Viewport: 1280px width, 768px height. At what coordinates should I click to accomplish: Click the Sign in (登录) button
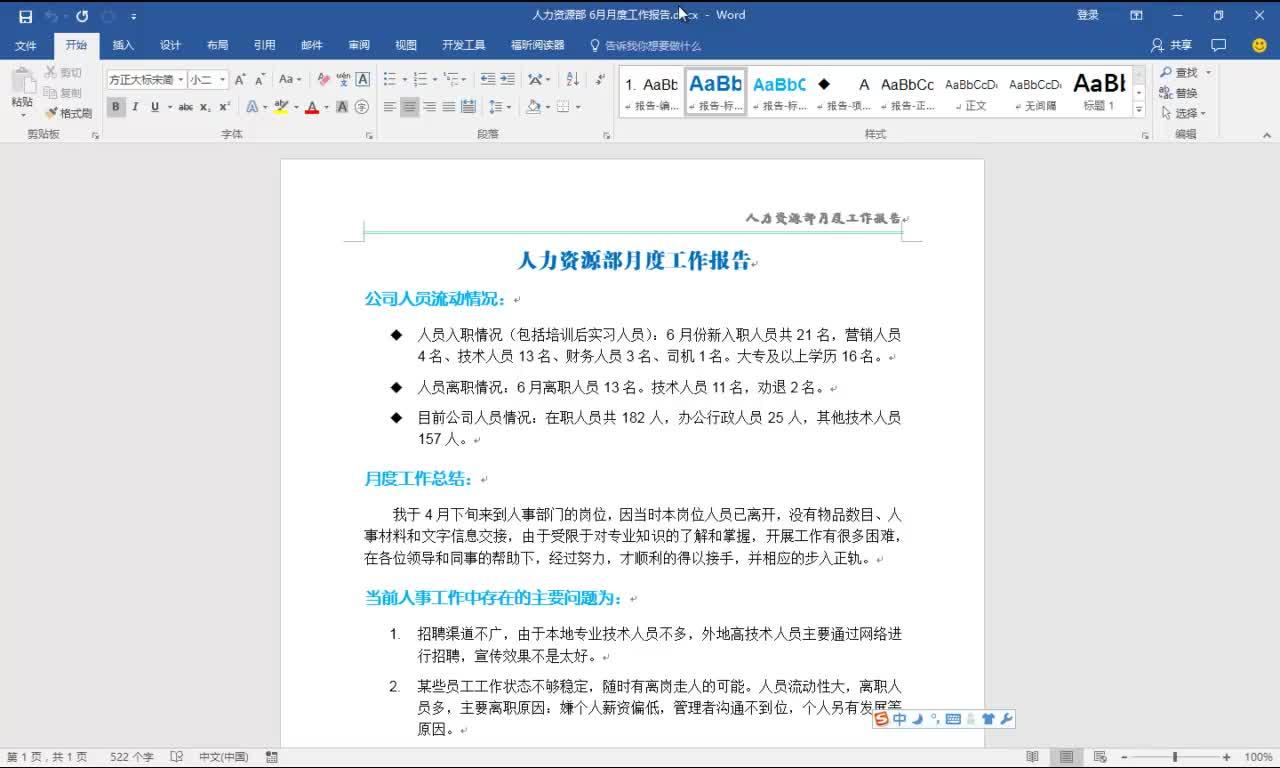point(1088,15)
